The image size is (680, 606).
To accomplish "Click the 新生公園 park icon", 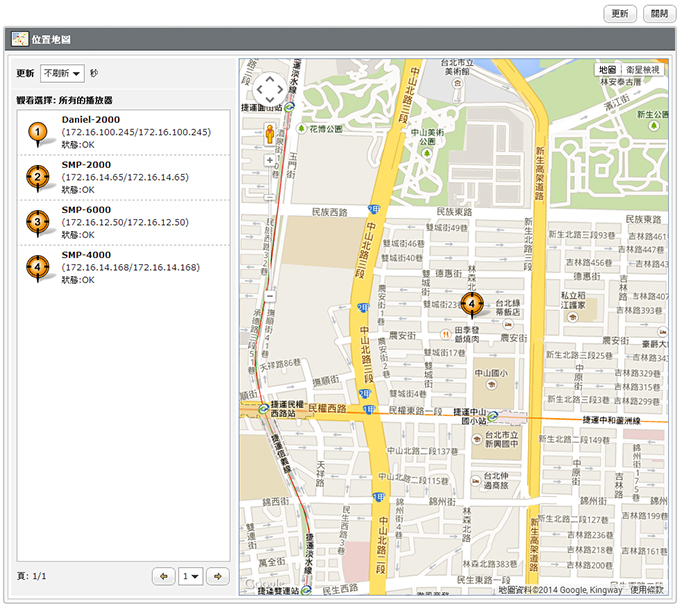I will tap(654, 126).
